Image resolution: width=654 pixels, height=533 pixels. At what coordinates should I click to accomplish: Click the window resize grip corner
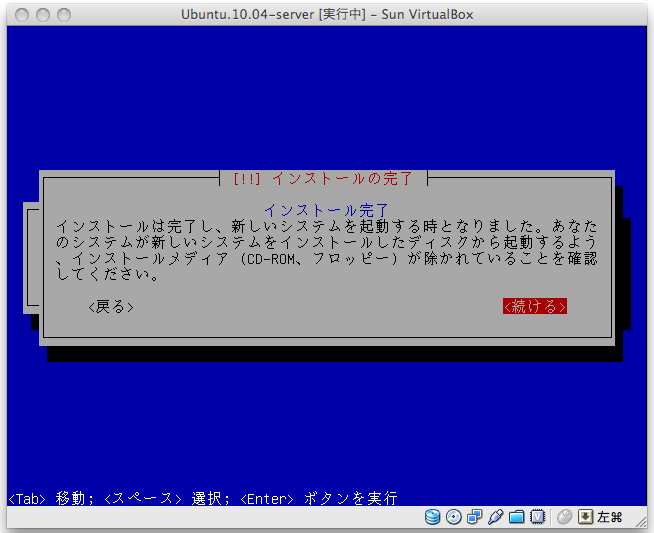pos(641,522)
